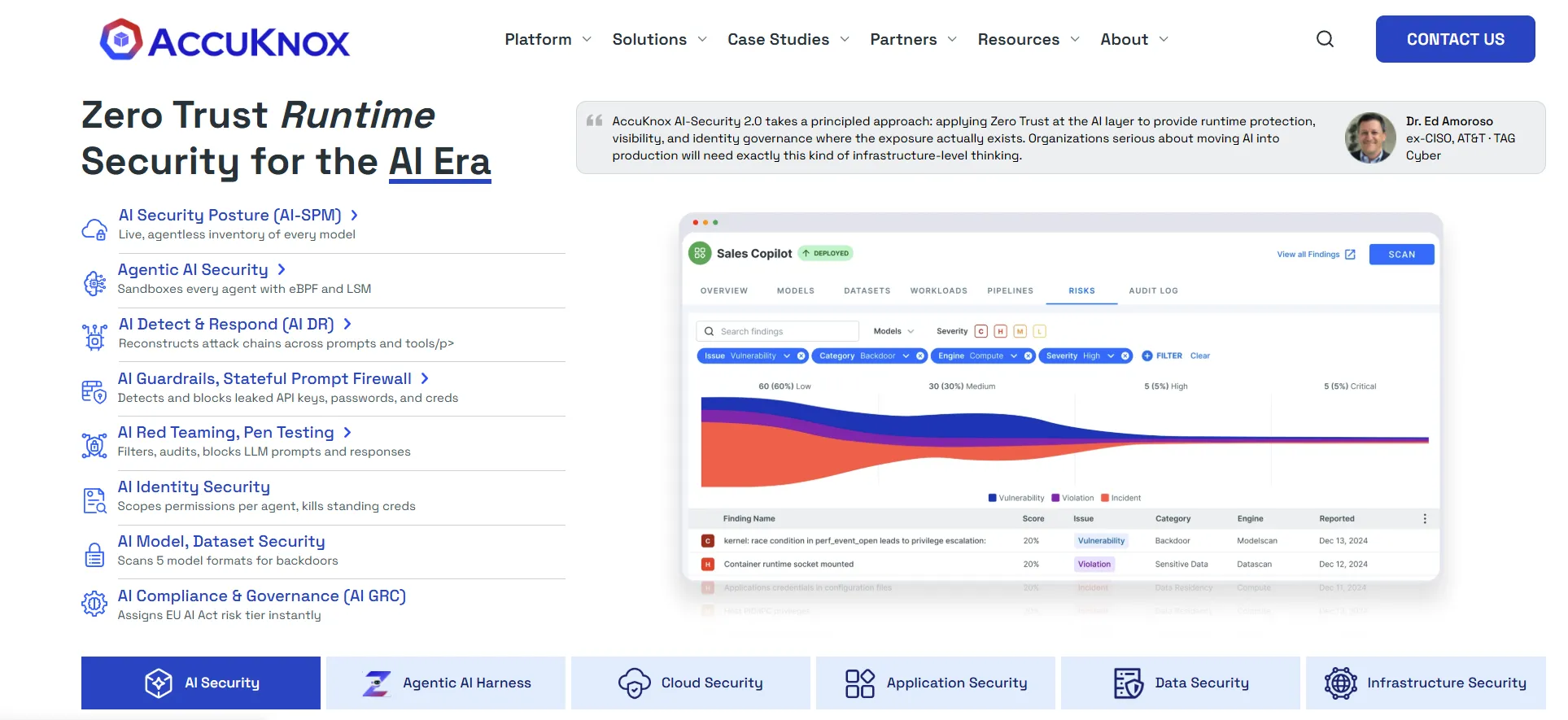Expand the Platform menu
This screenshot has height=720, width=1568.
coord(548,39)
